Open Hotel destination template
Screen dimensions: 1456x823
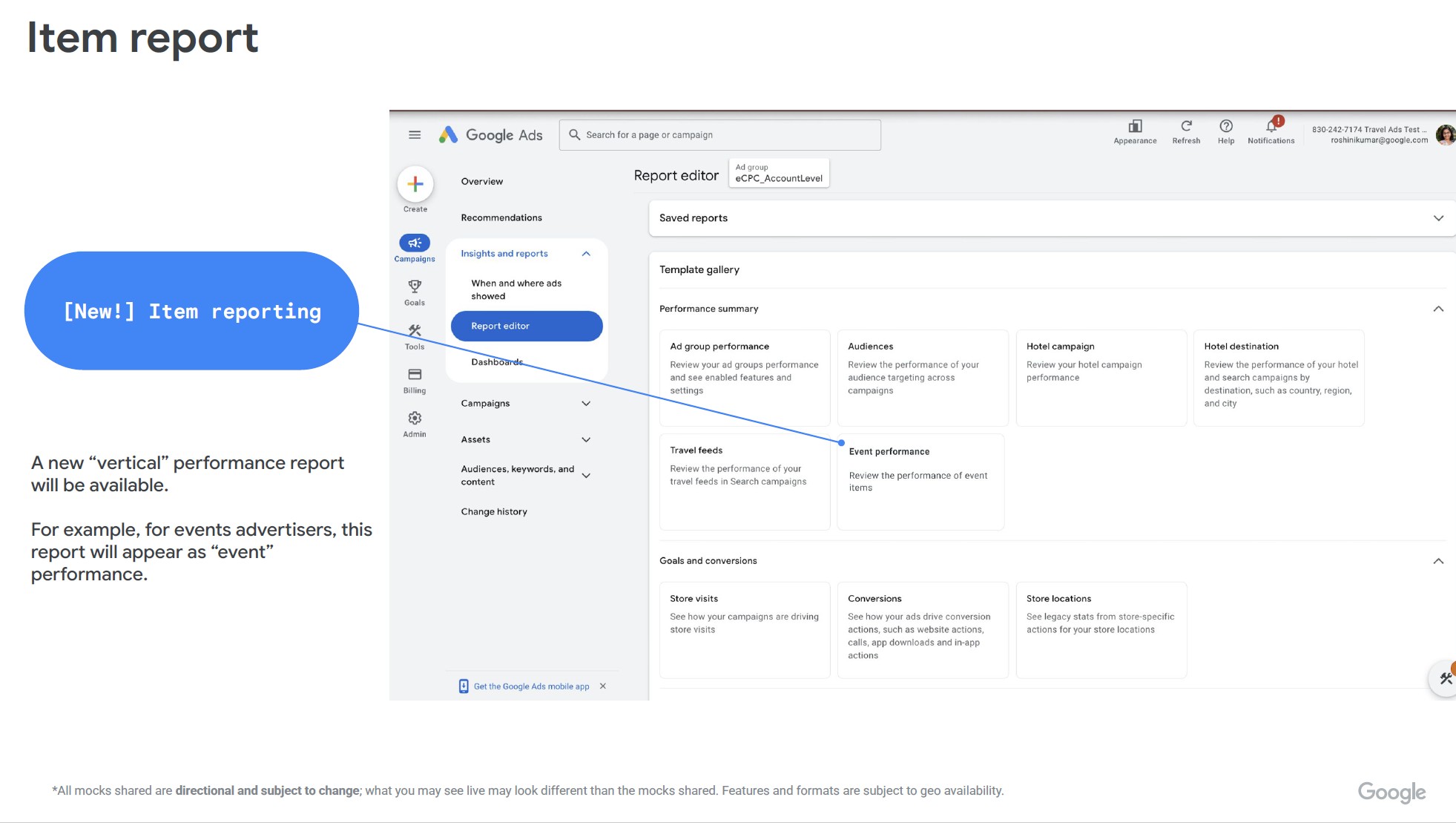1279,378
